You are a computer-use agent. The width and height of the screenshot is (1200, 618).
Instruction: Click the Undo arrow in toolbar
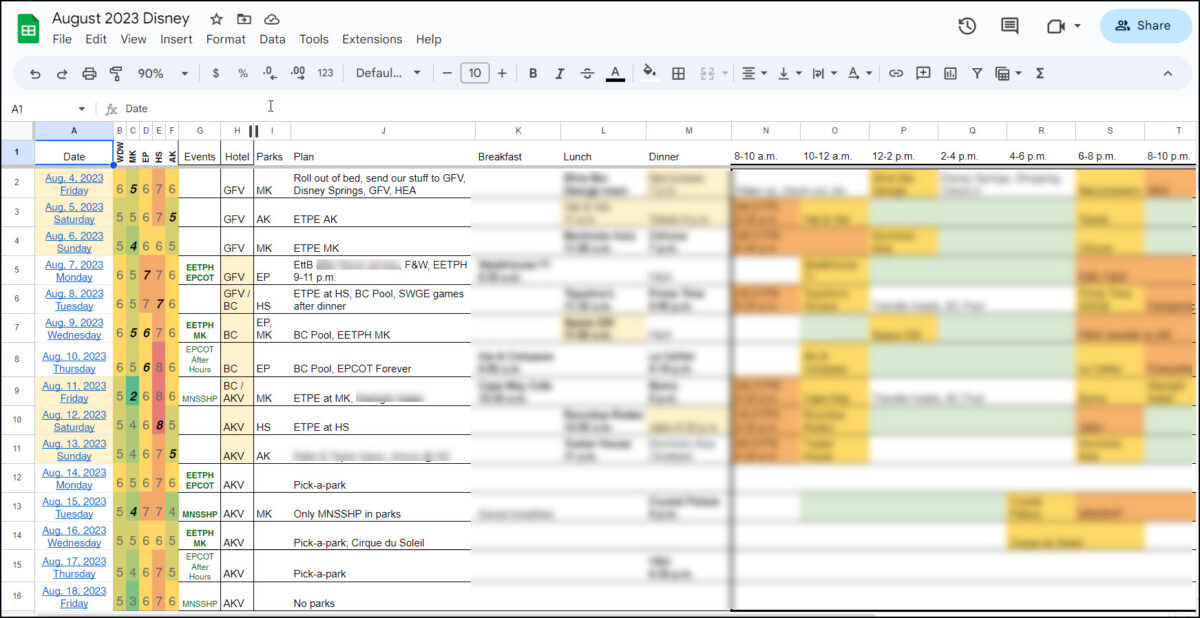click(x=36, y=73)
